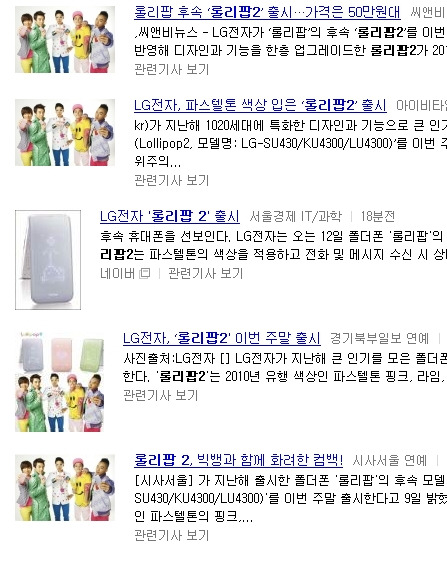Open headline 'LG전자, 롤리팝2 이번 주말 출시'
The height and width of the screenshot is (575, 447).
[x=222, y=338]
